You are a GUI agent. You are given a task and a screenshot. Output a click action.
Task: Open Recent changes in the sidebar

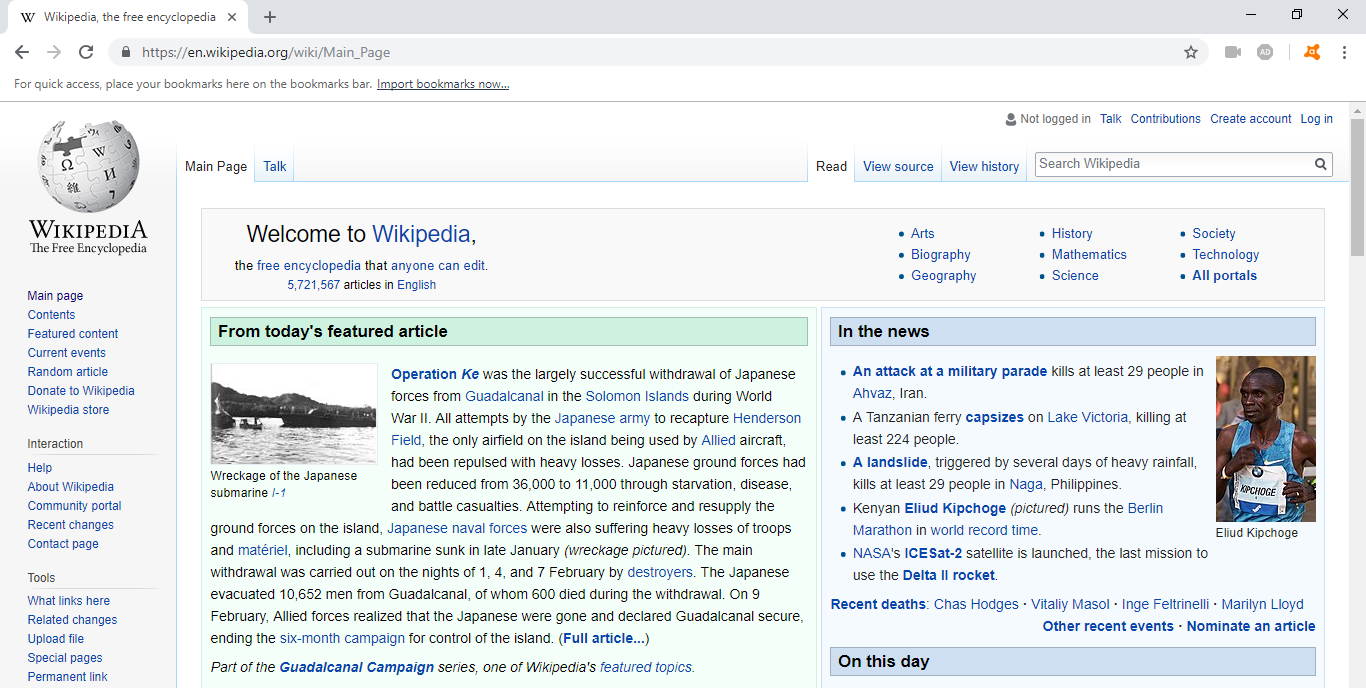pyautogui.click(x=71, y=525)
